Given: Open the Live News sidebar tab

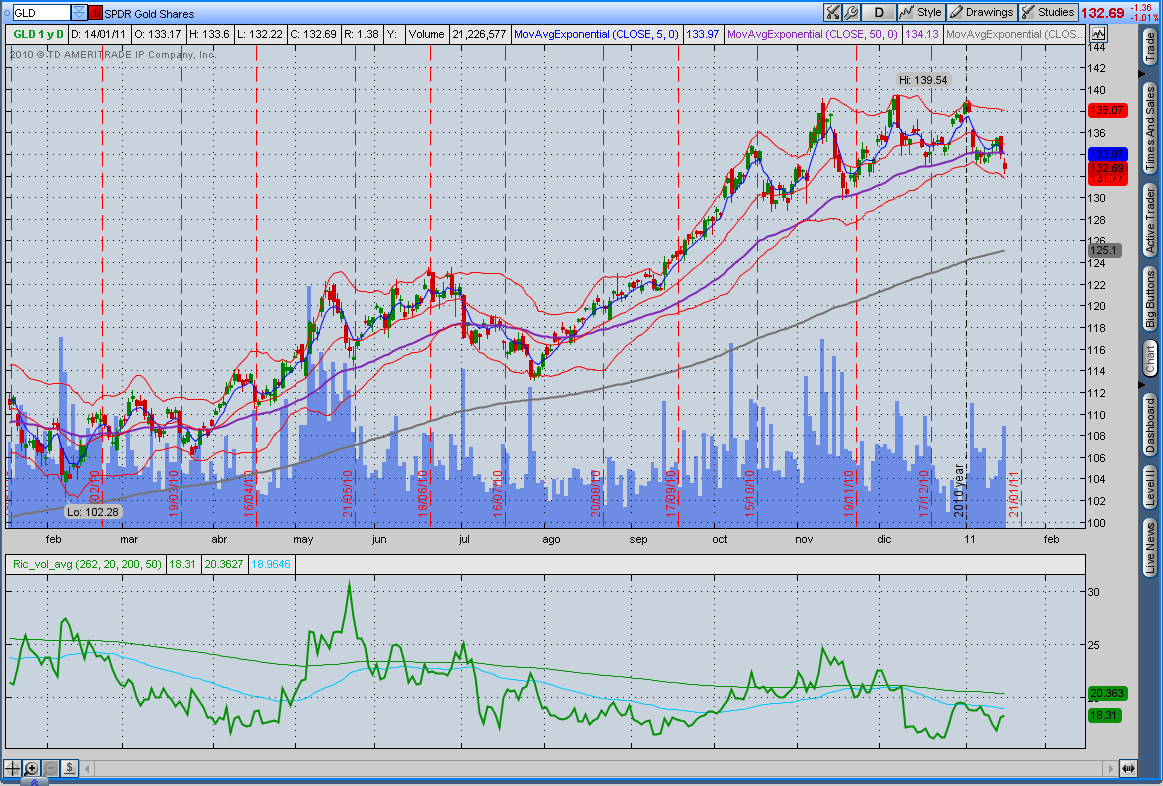Looking at the screenshot, I should coord(1150,548).
